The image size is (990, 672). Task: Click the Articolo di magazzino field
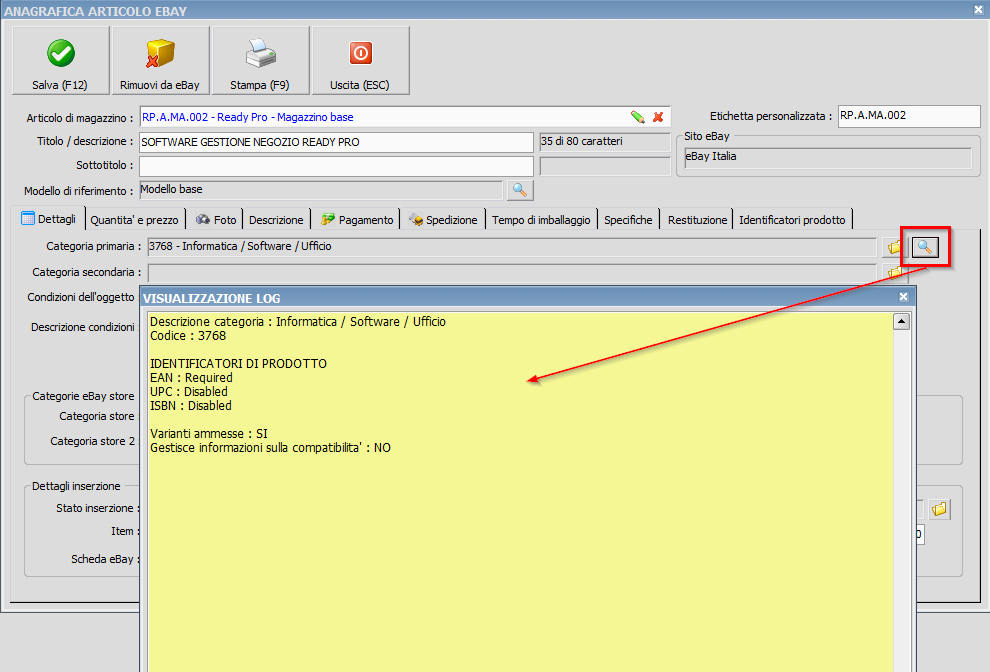click(405, 117)
